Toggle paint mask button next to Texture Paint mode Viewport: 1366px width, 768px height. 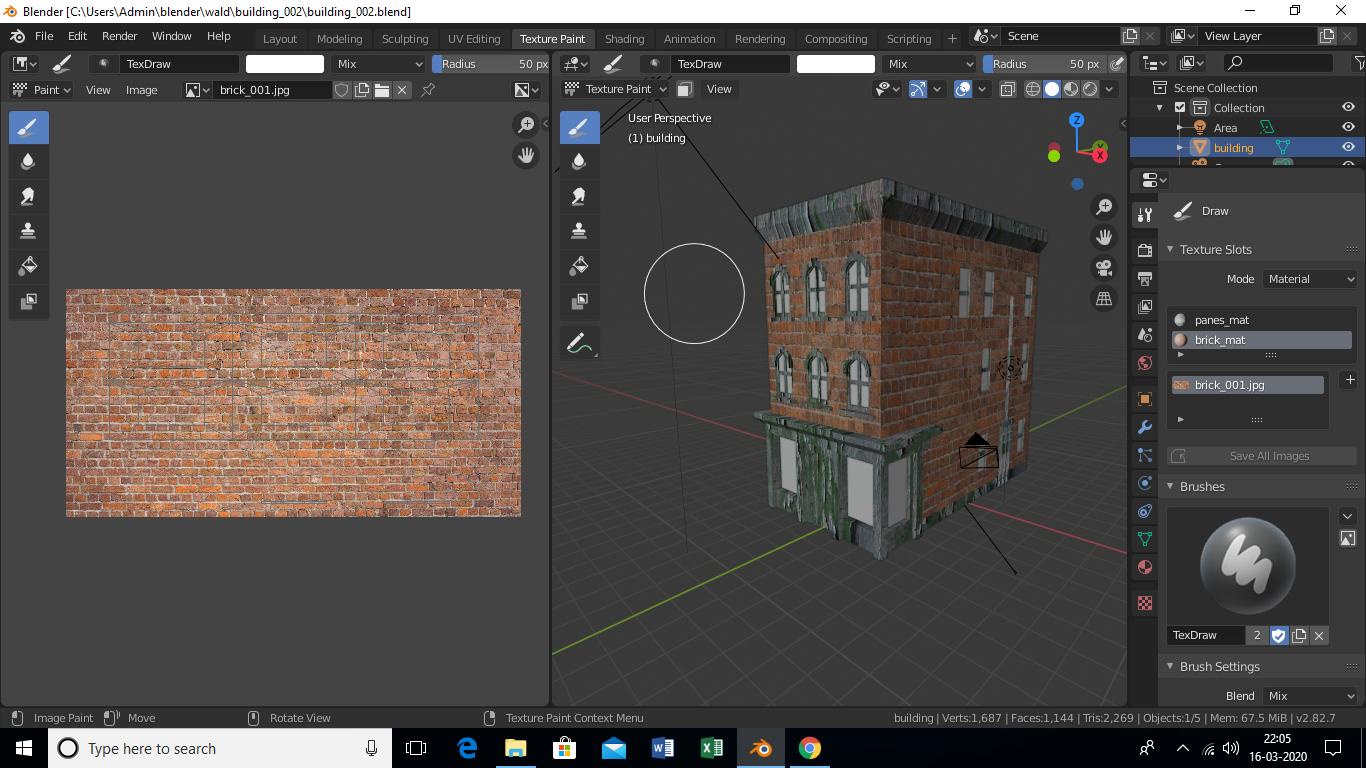point(684,89)
